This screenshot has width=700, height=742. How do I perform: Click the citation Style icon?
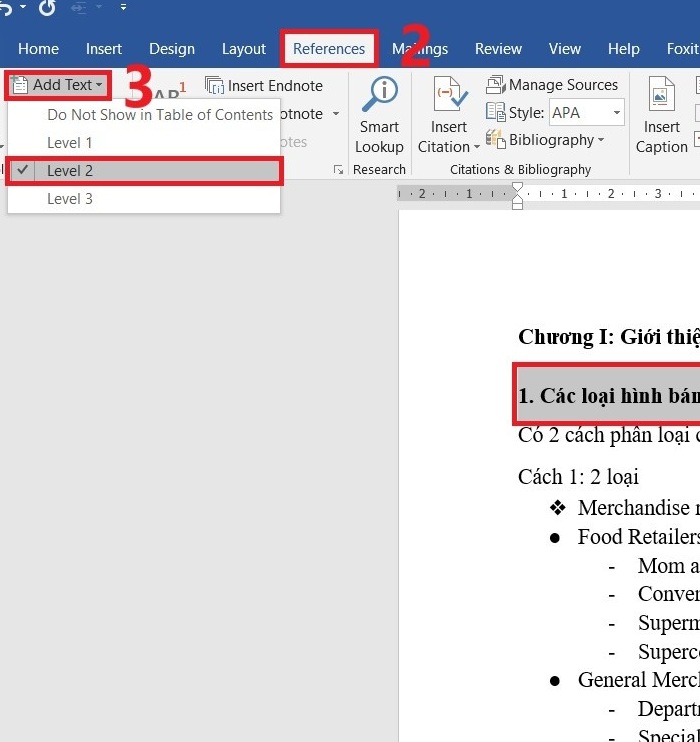(496, 112)
